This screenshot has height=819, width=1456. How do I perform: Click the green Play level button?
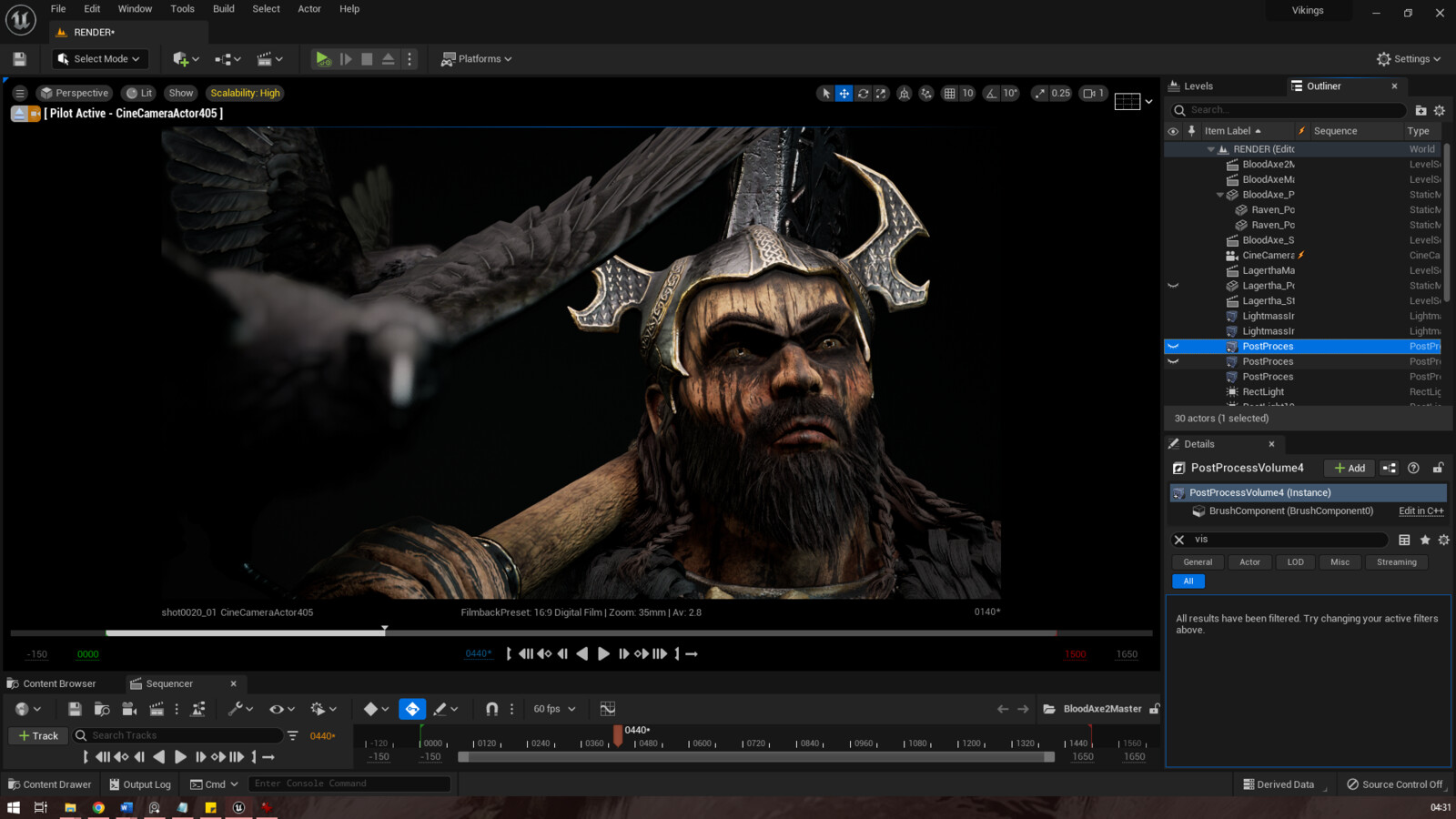point(322,59)
